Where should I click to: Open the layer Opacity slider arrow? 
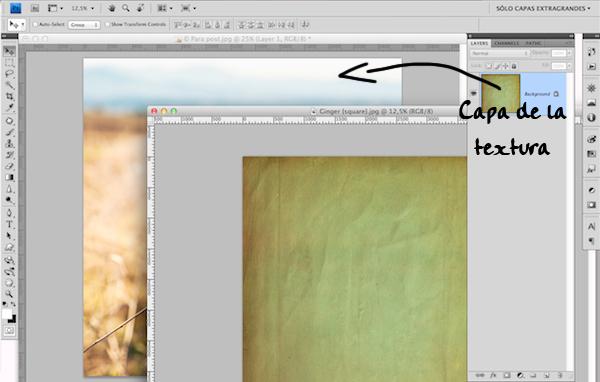click(569, 53)
